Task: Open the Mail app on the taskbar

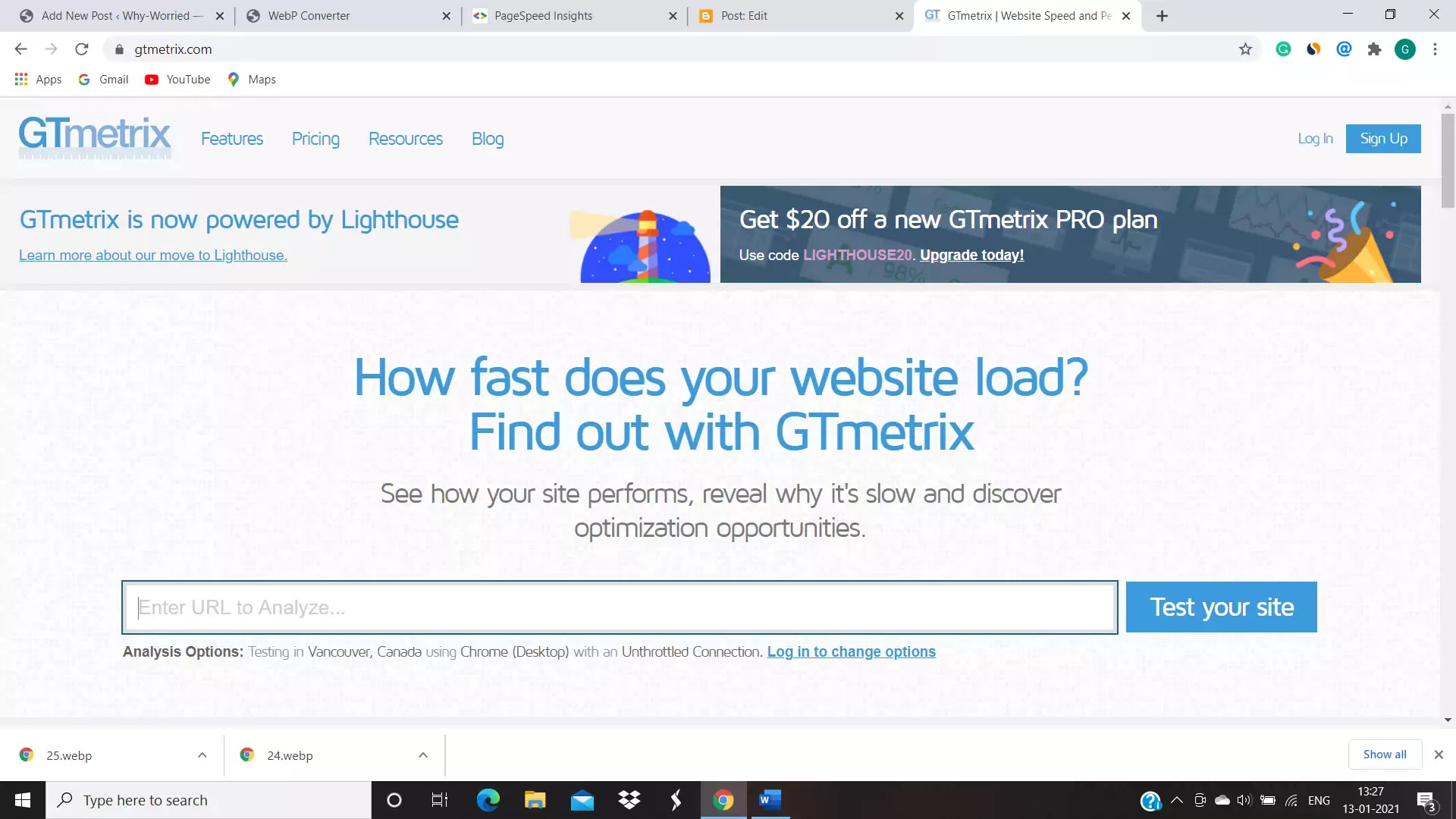Action: tap(582, 800)
